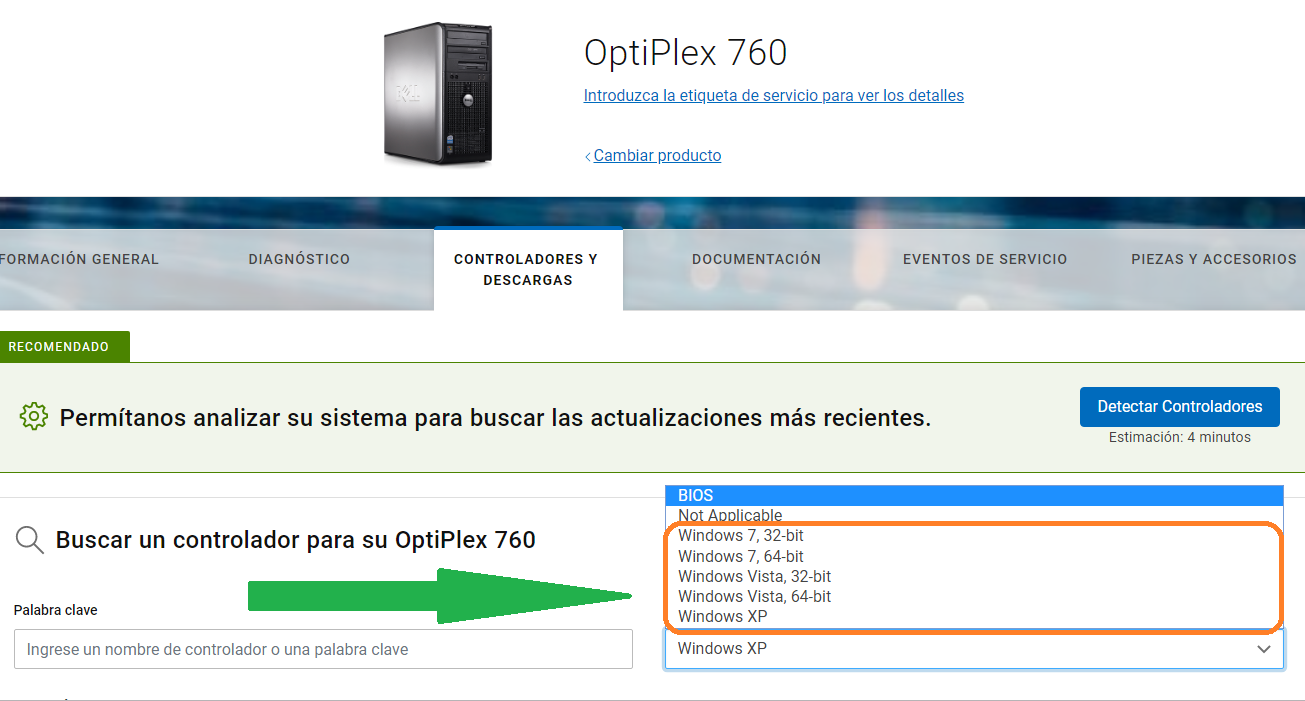
Task: Open the Eventos de Servicio tab
Action: click(x=985, y=259)
